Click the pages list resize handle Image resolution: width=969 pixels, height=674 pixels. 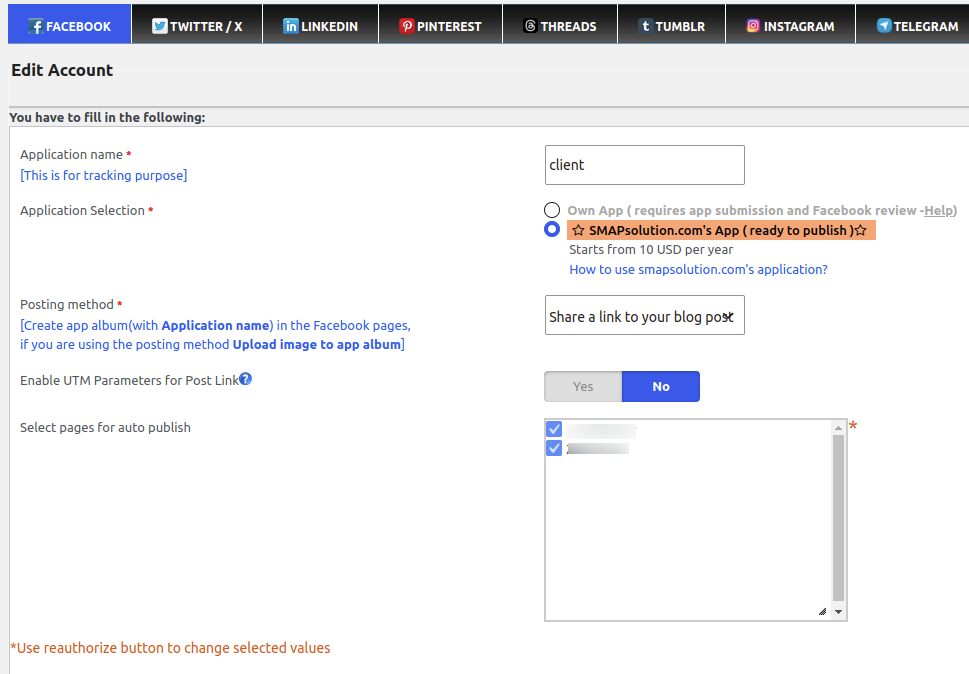coord(823,612)
